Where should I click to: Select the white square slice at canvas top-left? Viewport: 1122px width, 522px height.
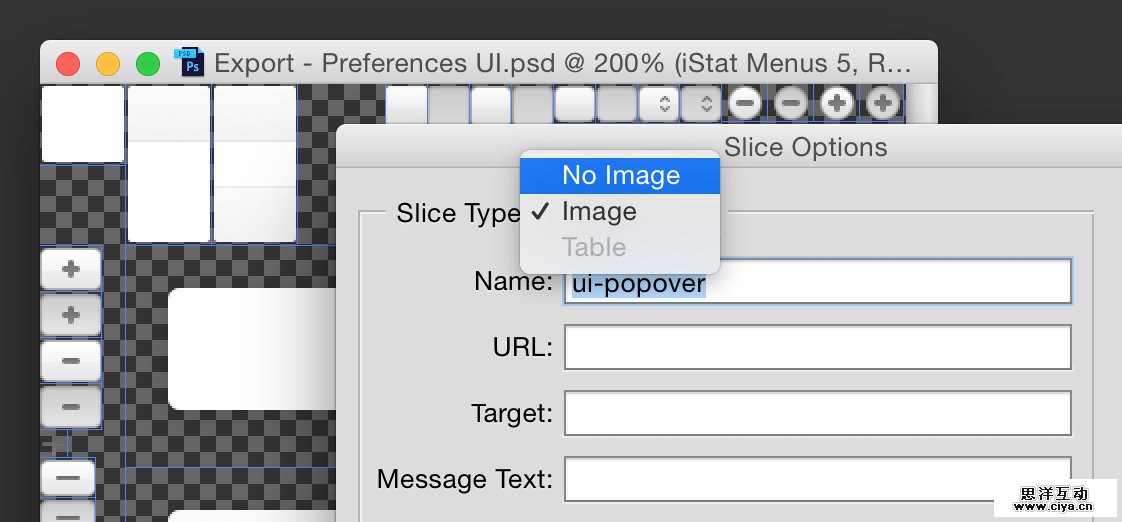pos(82,124)
